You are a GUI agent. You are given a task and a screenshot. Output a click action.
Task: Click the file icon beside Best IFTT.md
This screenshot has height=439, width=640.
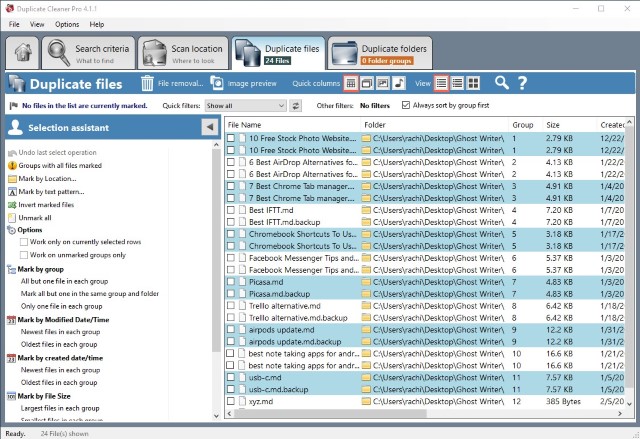[242, 210]
